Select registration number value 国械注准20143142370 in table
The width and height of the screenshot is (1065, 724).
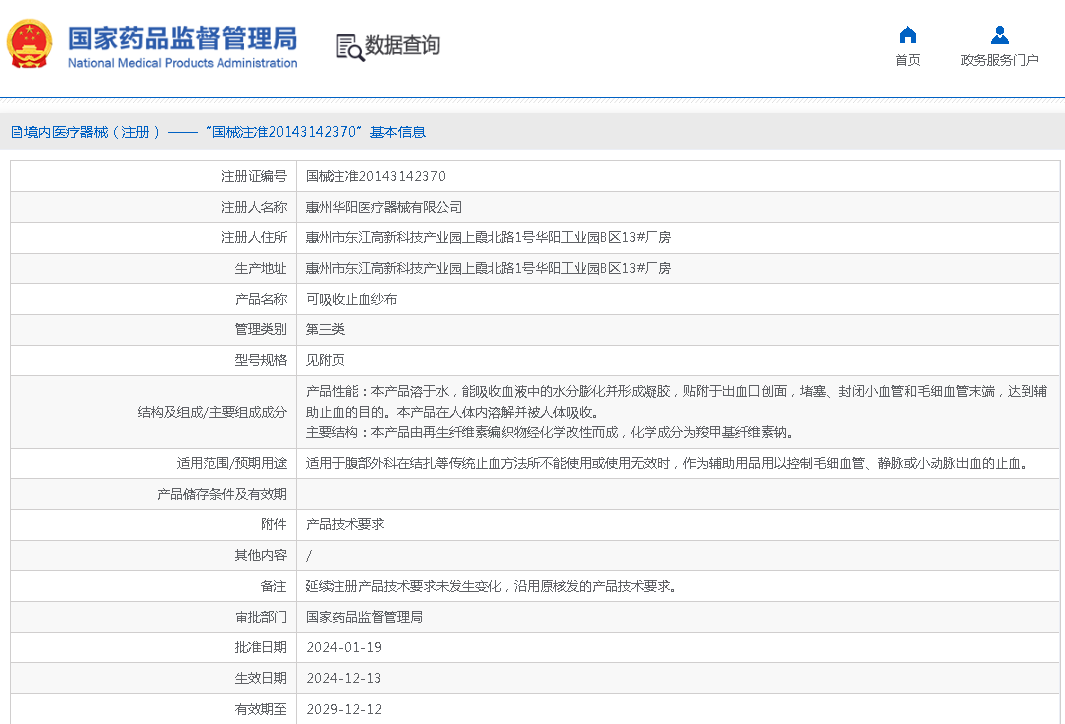(376, 176)
